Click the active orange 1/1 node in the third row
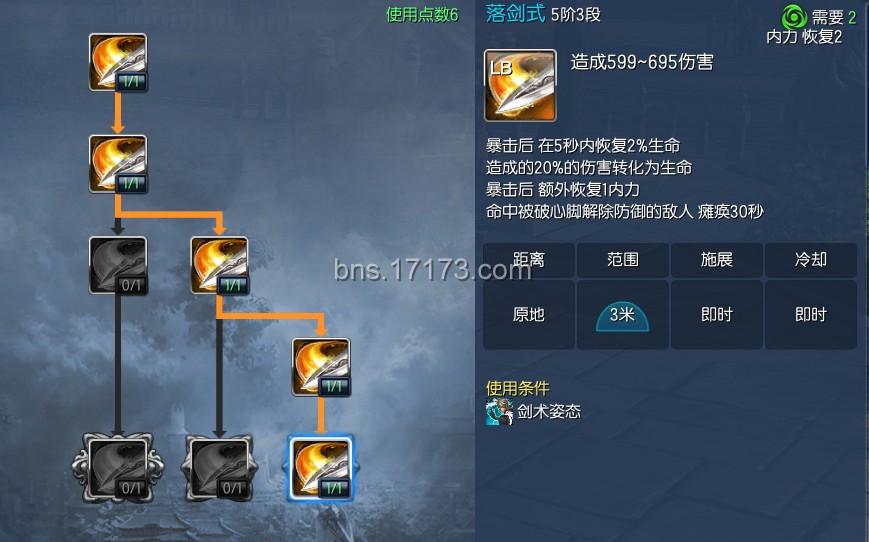 click(x=219, y=265)
